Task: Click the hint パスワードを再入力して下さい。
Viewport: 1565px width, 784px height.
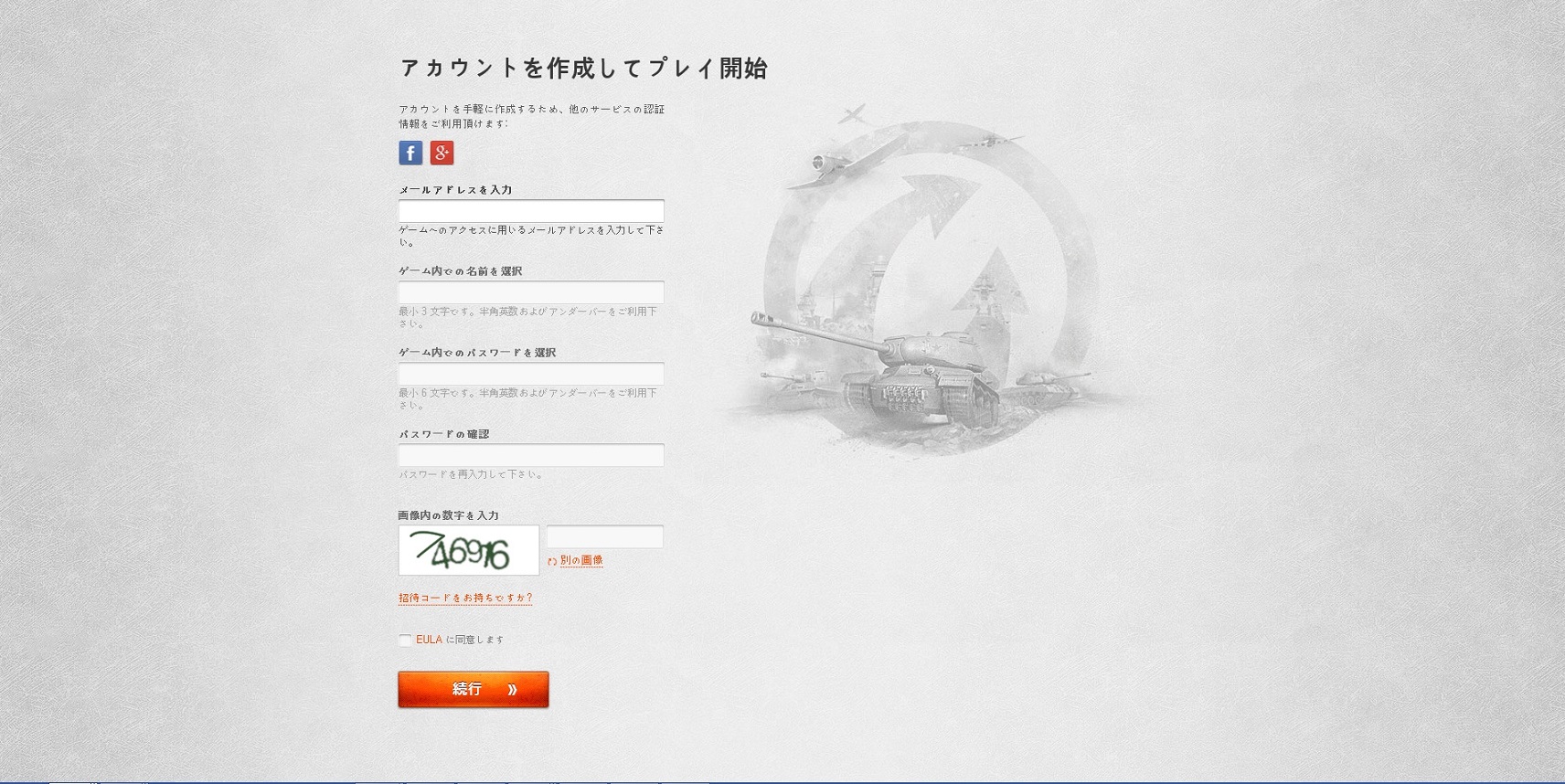Action: [472, 474]
